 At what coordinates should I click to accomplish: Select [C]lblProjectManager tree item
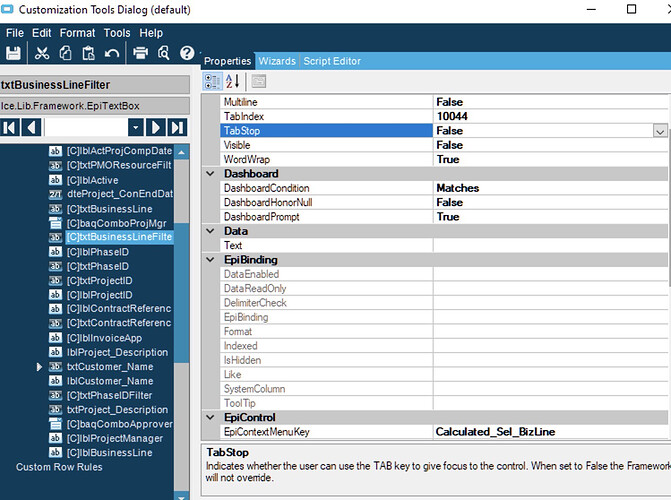pos(115,438)
